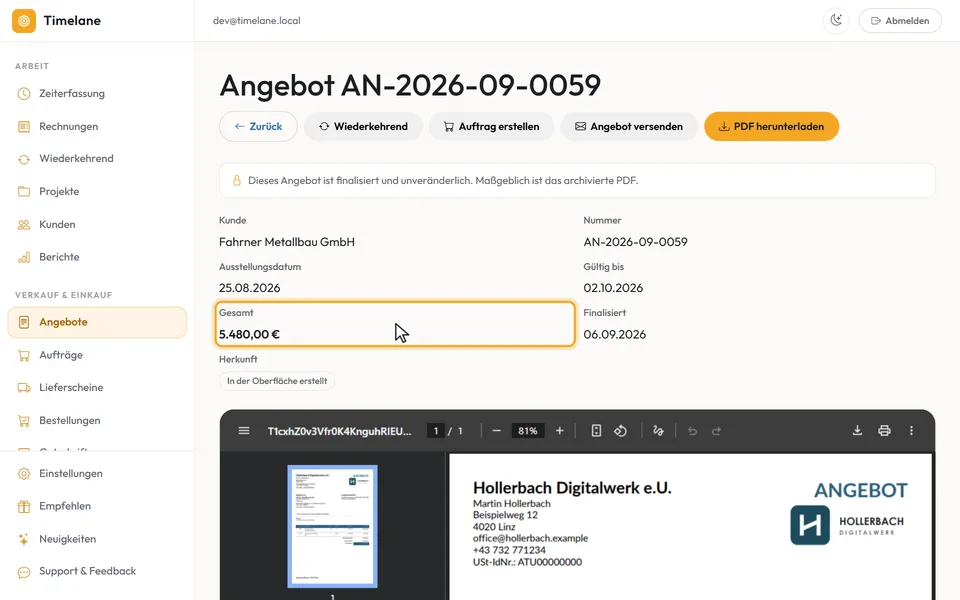Toggle dark mode moon icon
This screenshot has height=600, width=960.
(836, 21)
